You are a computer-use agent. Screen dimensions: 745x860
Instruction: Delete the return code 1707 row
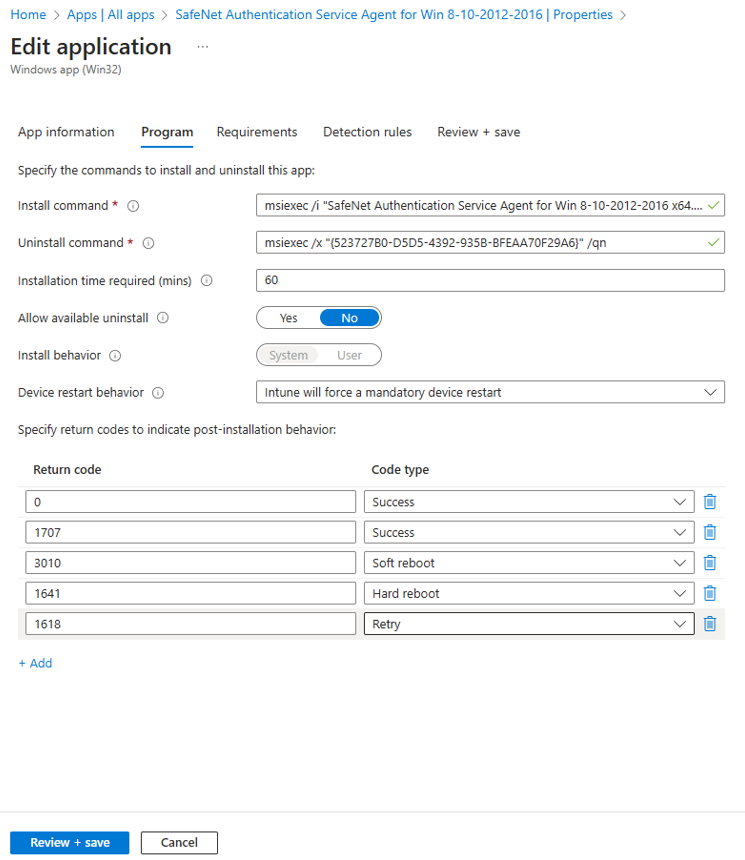709,533
